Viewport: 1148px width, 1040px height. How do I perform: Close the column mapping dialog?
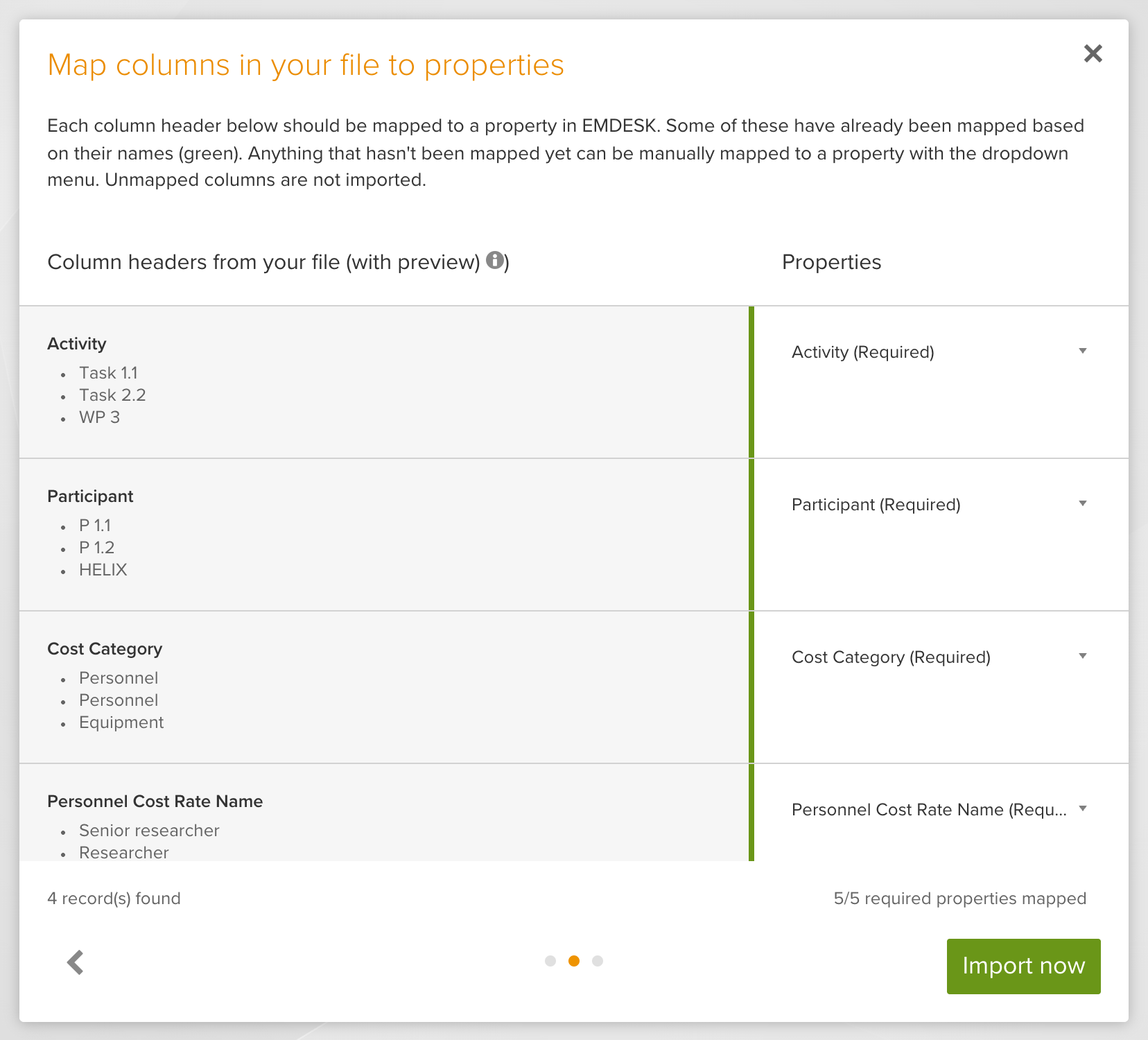(x=1093, y=53)
